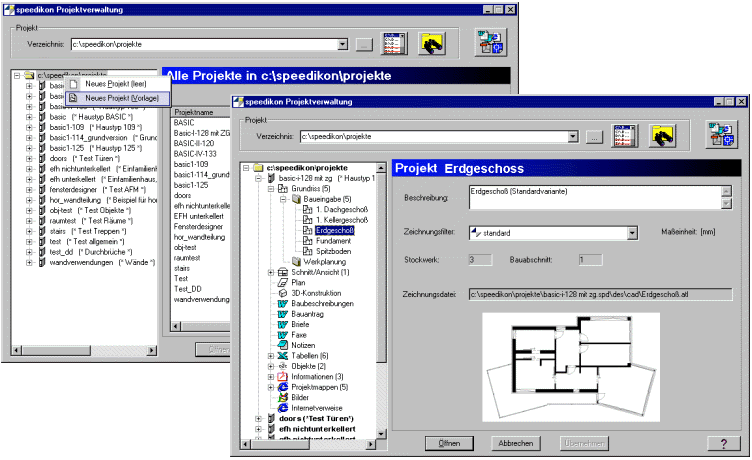This screenshot has width=752, height=460.
Task: Expand the Projektmappen (5) node
Action: (x=270, y=387)
